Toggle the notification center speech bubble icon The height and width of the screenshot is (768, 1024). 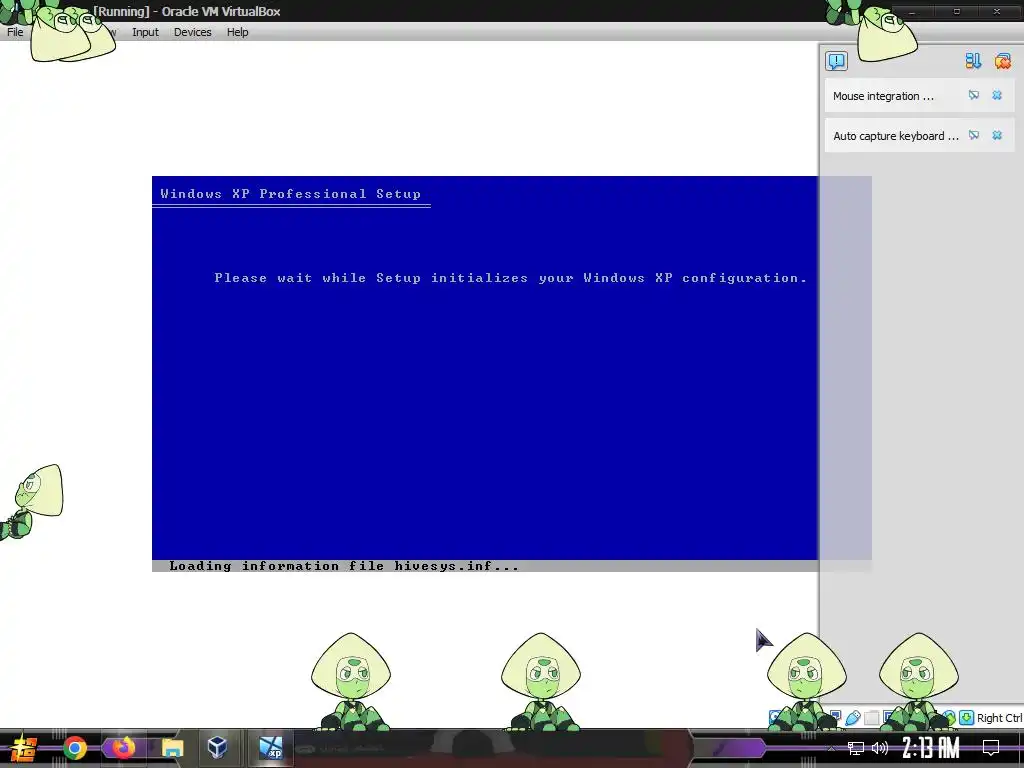[x=837, y=61]
